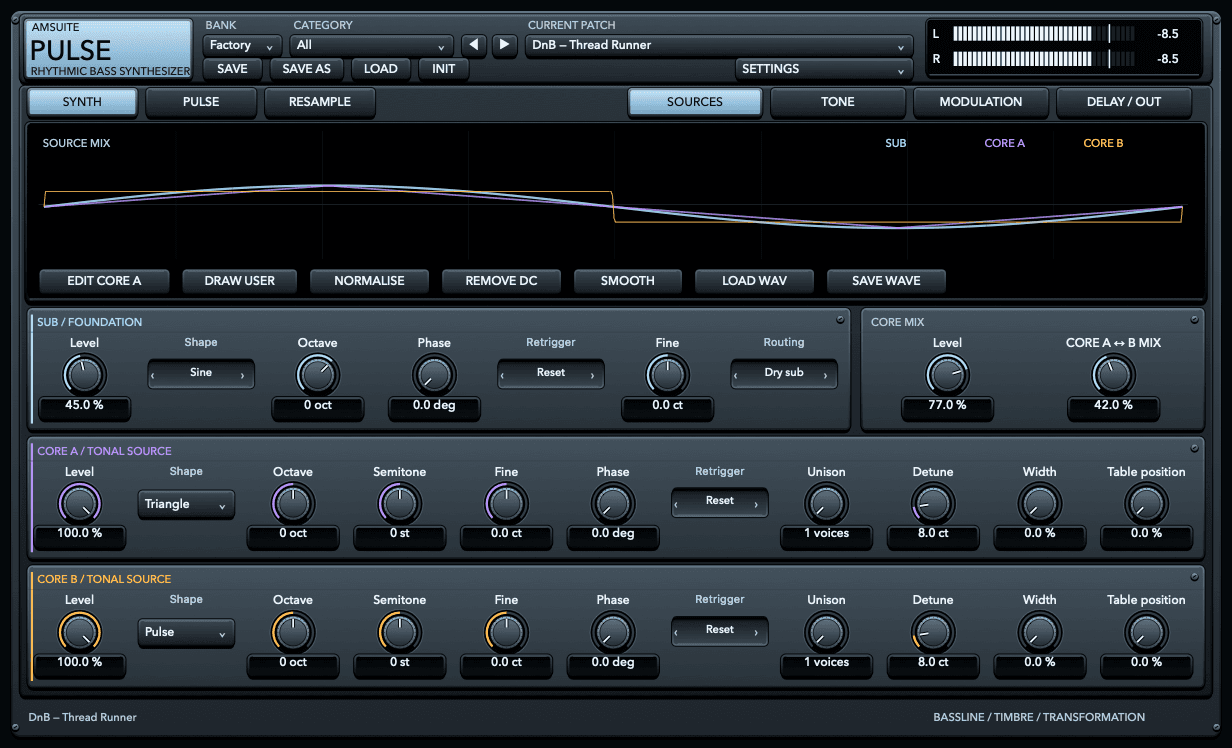Toggle the Core Mix section power dot
The image size is (1232, 748).
click(x=1194, y=320)
